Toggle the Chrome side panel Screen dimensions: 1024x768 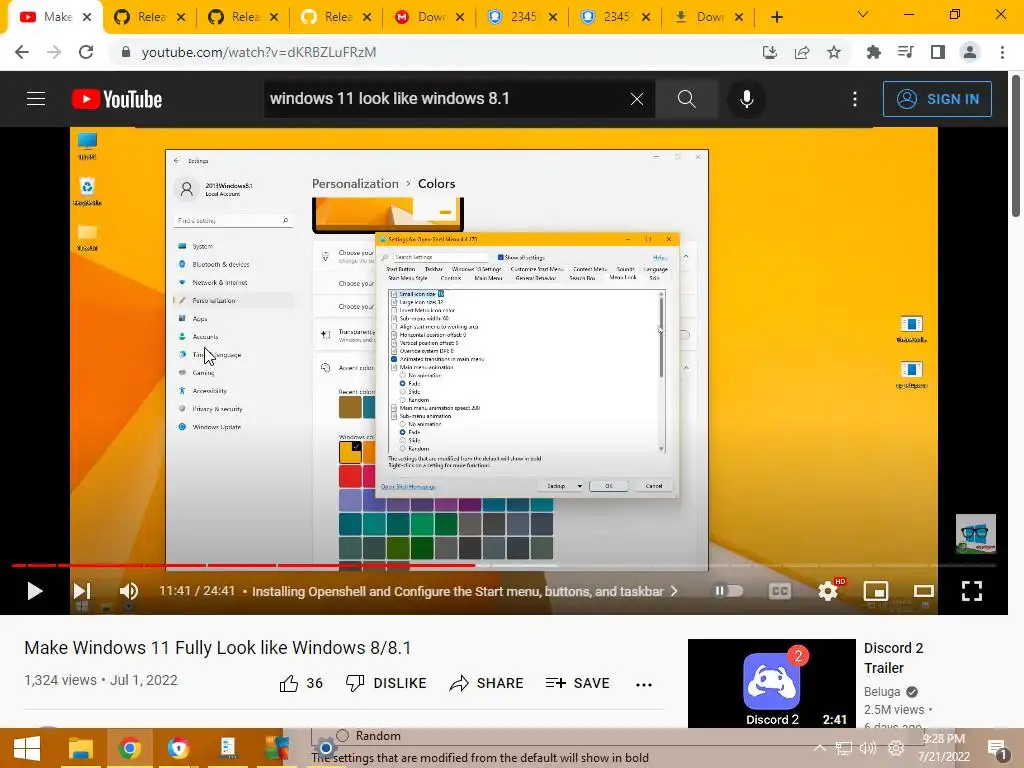coord(938,52)
